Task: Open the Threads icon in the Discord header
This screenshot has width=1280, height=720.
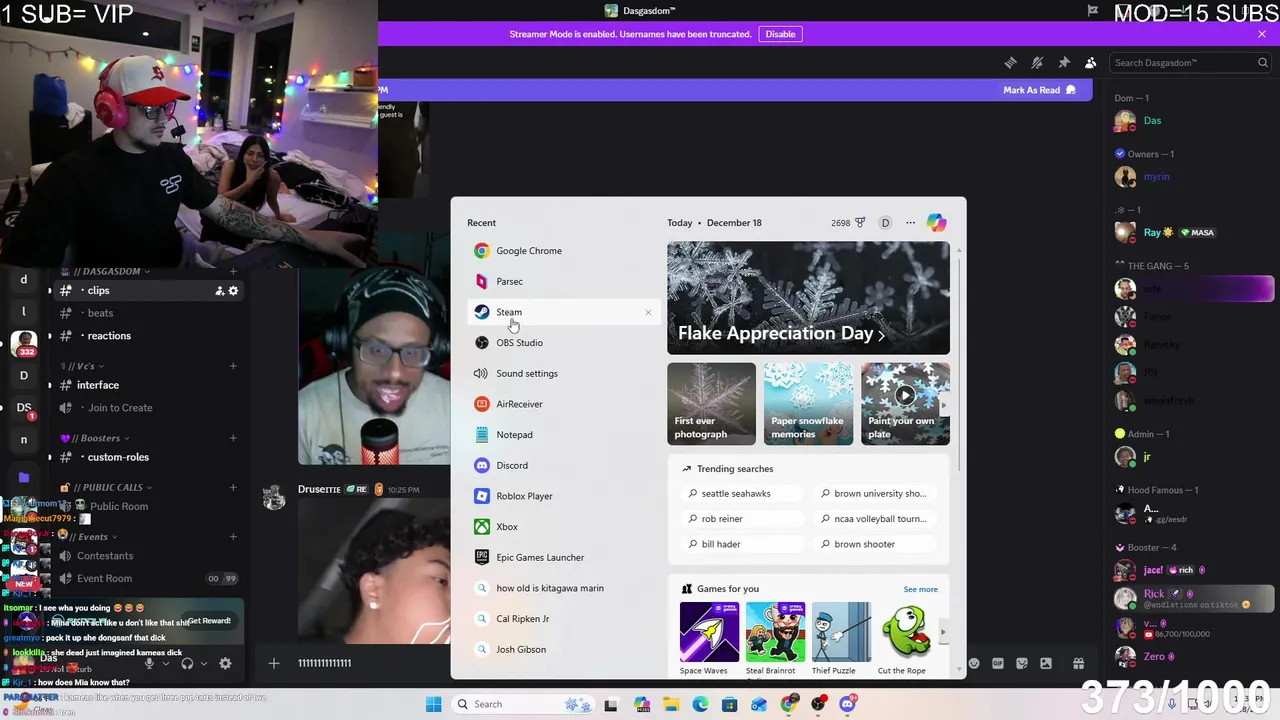Action: tap(1010, 63)
